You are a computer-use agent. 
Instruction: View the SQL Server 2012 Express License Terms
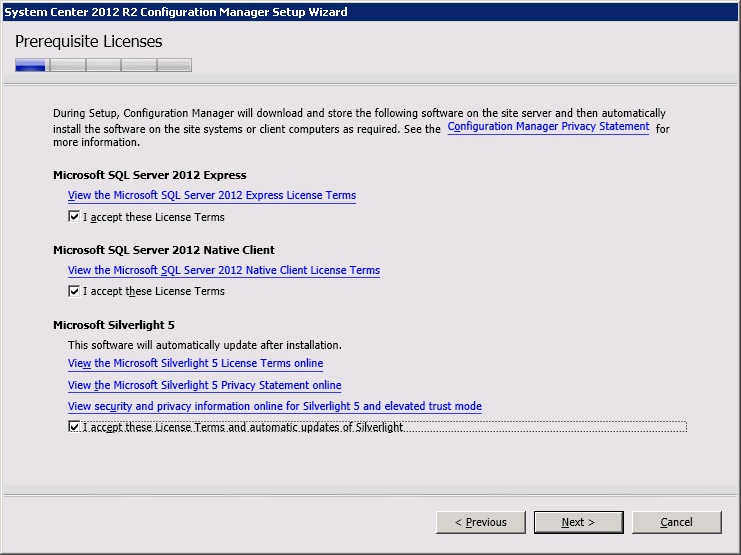[211, 196]
